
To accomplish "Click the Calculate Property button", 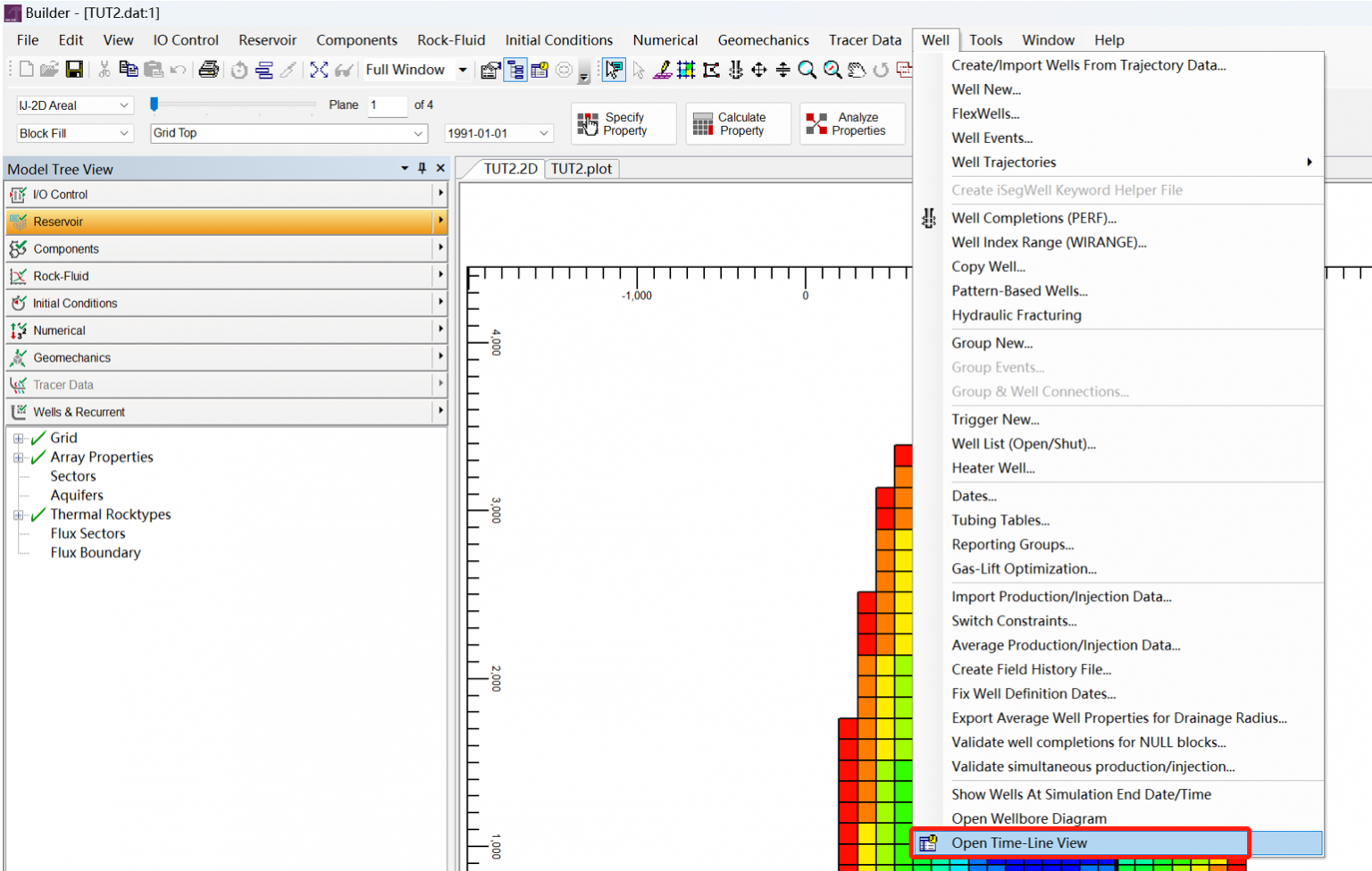I will click(x=739, y=124).
